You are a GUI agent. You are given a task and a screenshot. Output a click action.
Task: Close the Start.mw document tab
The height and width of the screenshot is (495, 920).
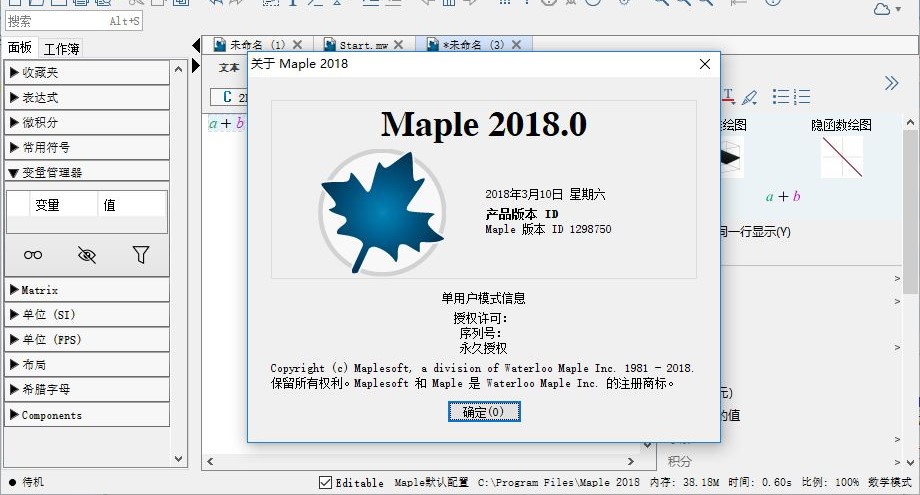click(398, 45)
